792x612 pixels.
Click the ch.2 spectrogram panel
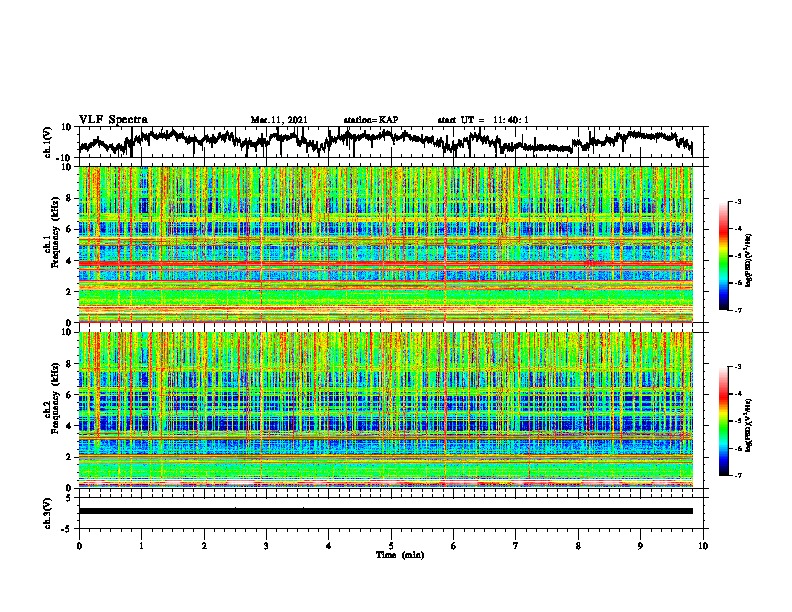pyautogui.click(x=386, y=410)
